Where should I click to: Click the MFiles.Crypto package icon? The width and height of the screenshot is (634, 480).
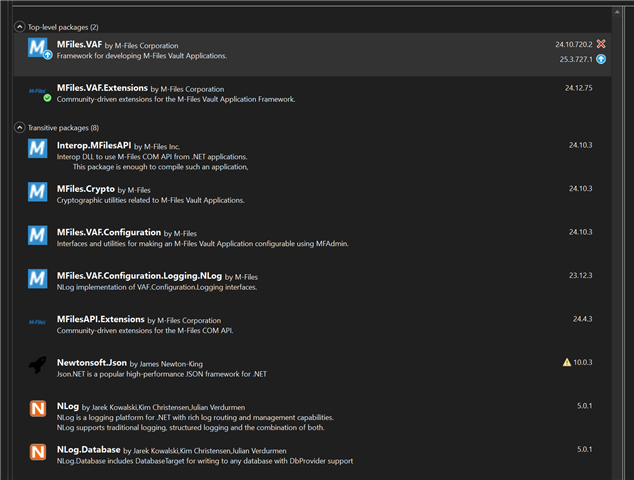click(38, 192)
